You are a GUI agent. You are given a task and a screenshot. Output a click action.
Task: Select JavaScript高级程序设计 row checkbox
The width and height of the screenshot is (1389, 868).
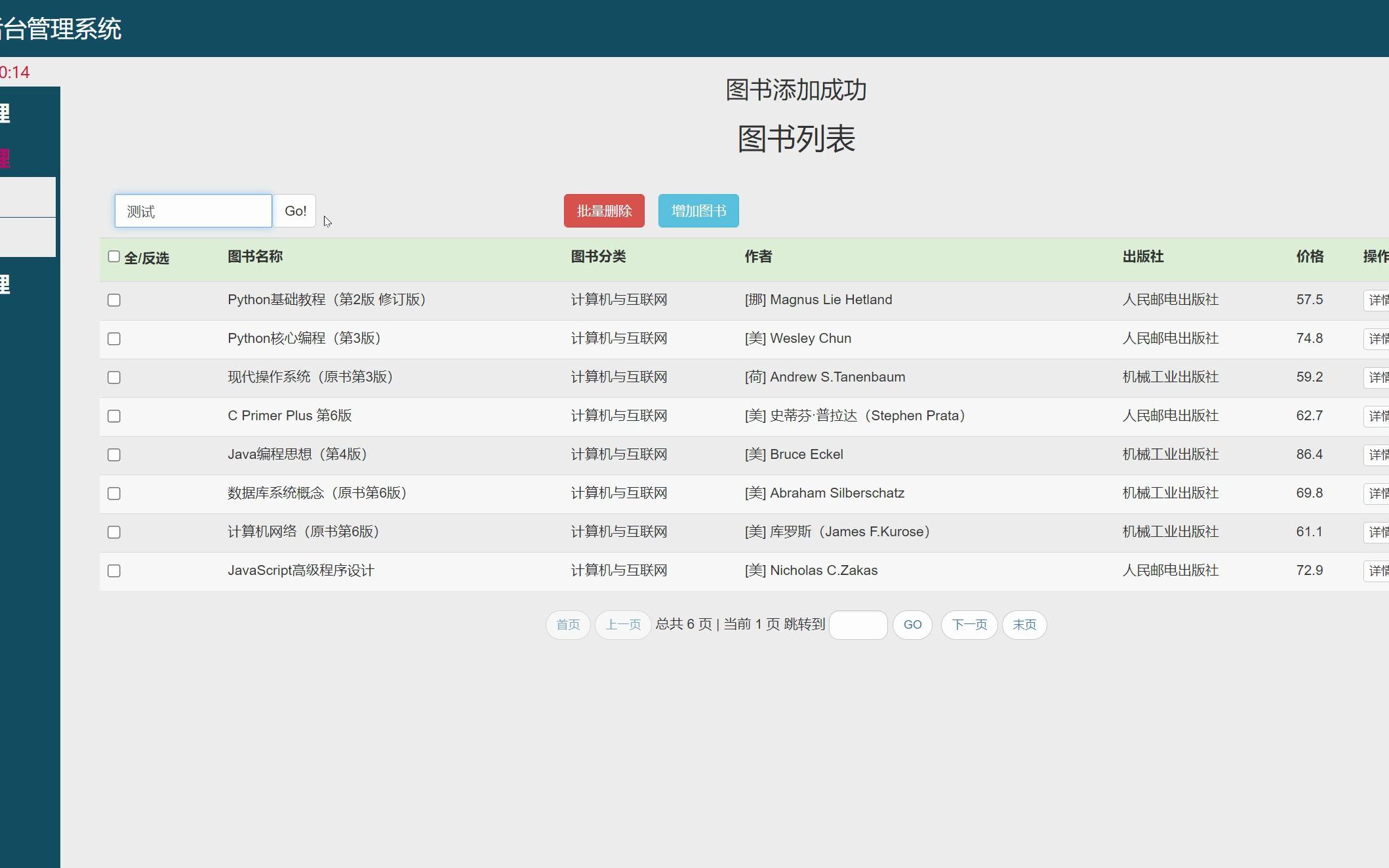pos(114,571)
